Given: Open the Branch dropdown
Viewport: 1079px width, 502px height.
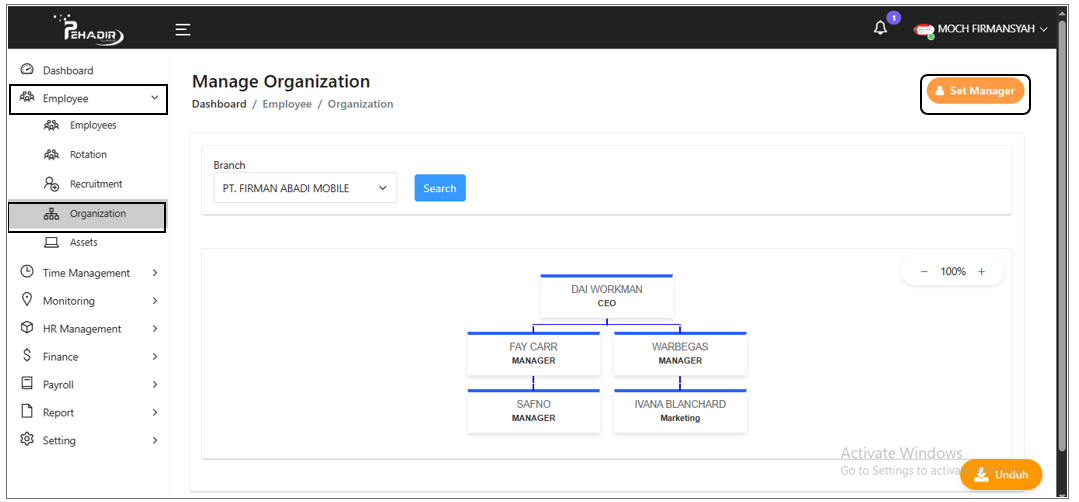Looking at the screenshot, I should pyautogui.click(x=306, y=188).
